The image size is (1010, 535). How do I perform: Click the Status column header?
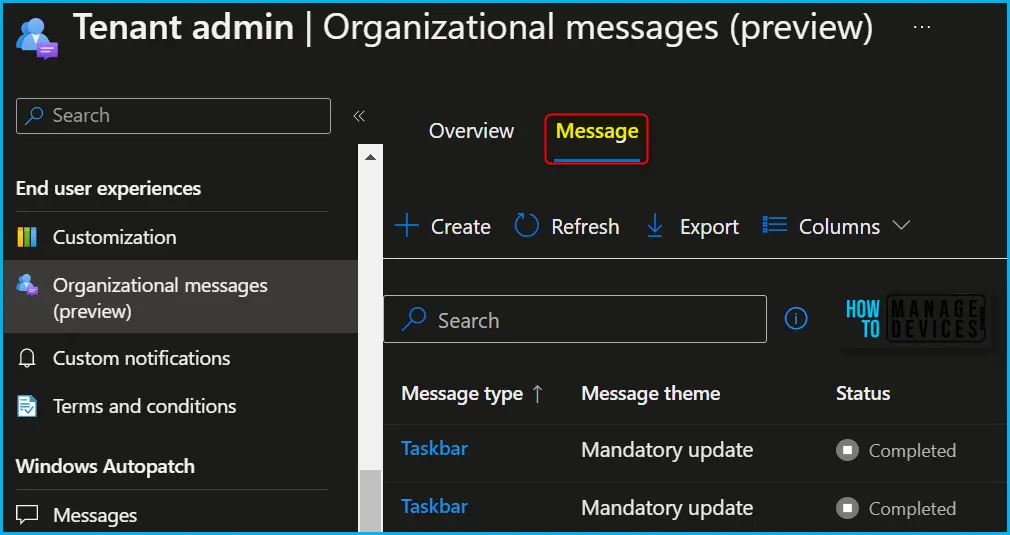click(x=863, y=394)
